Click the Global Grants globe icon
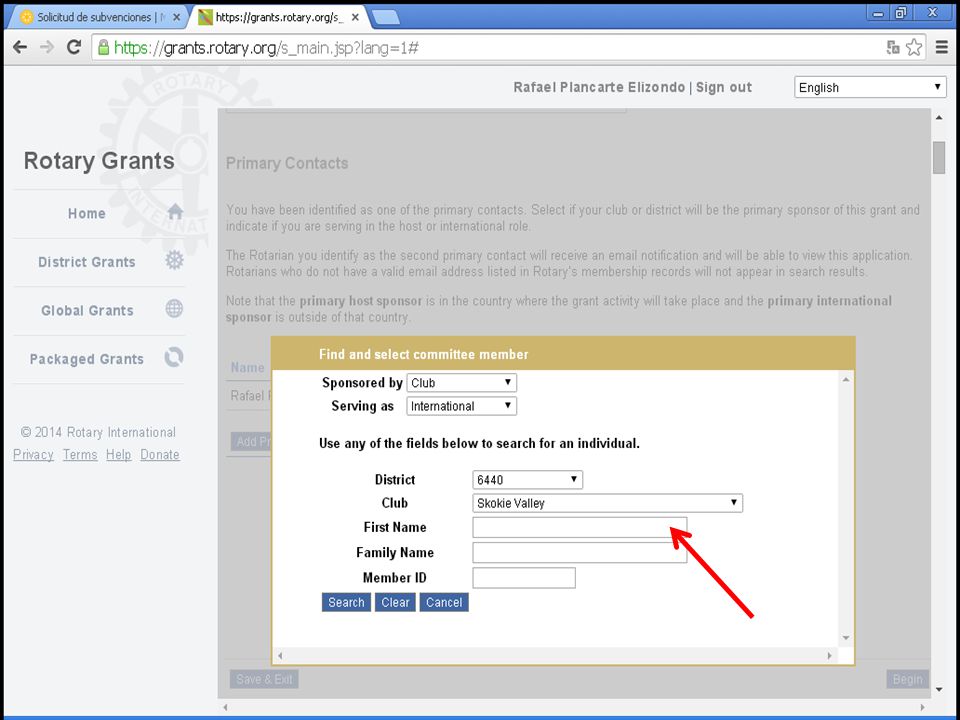Viewport: 960px width, 720px height. coord(174,309)
